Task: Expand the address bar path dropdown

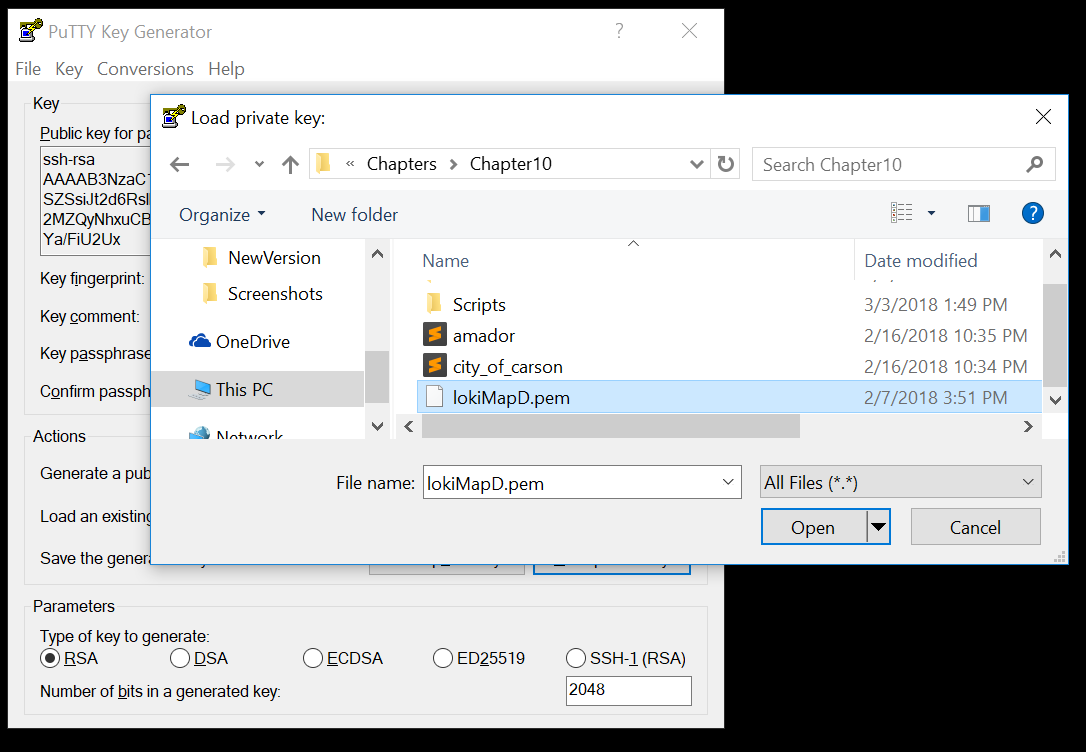Action: click(x=697, y=164)
